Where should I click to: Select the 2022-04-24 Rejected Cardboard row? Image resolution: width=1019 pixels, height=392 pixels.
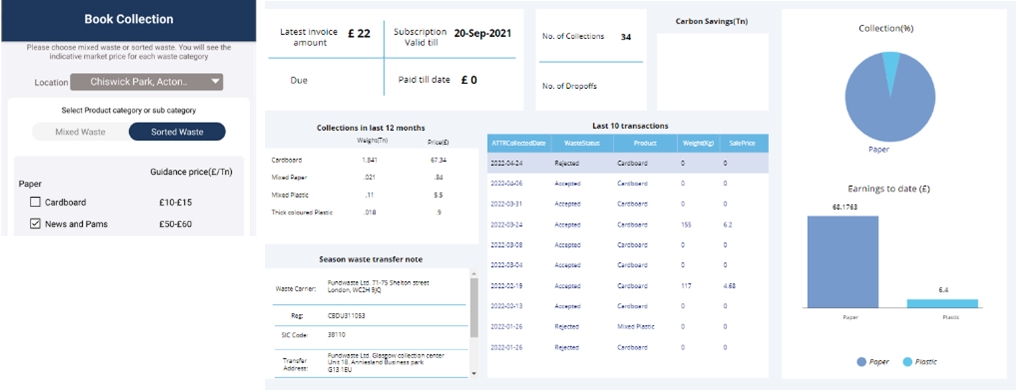point(628,163)
